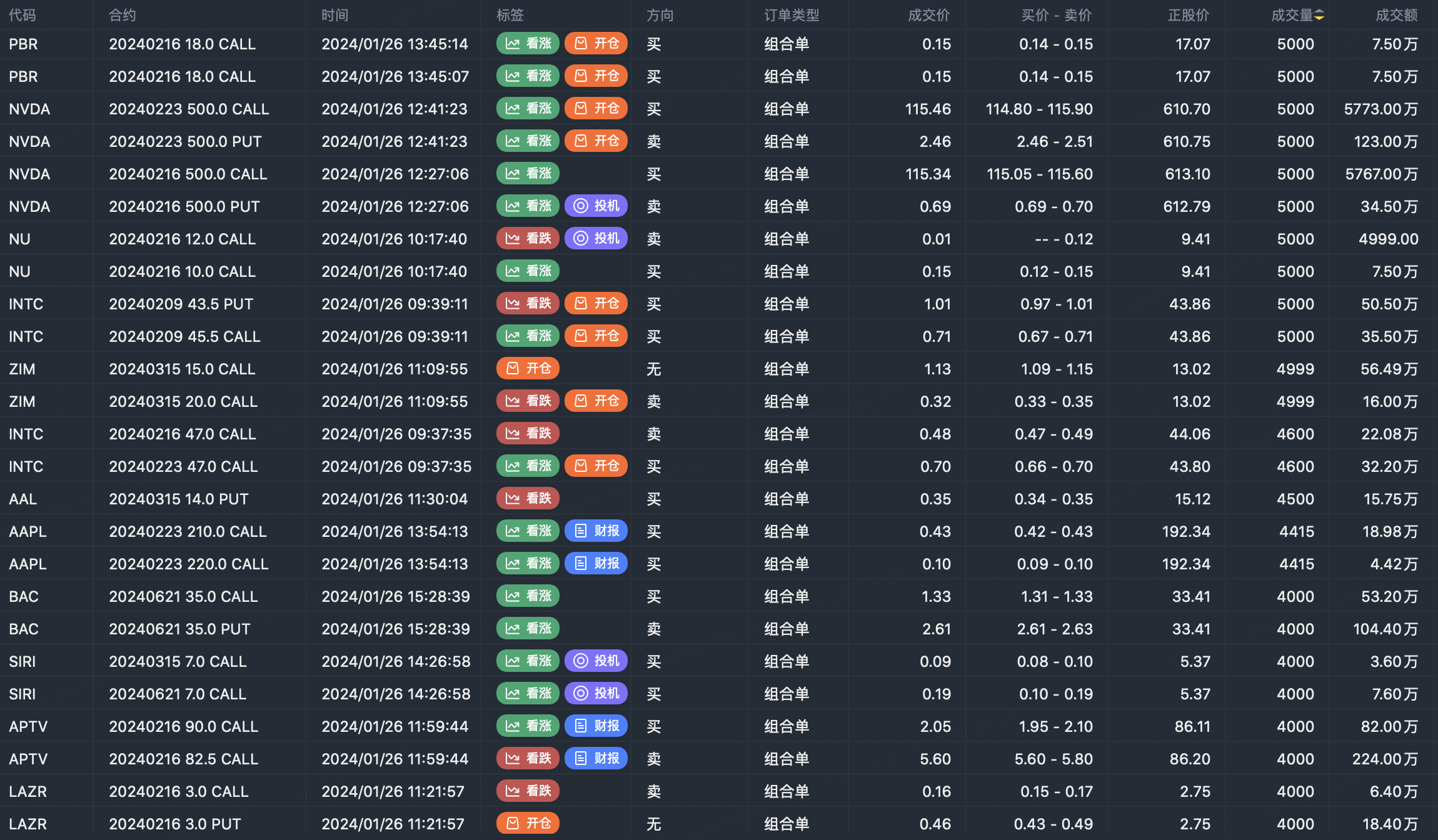1438x840 pixels.
Task: Click bid-ask value 114.80 - 115.90
Action: (x=1039, y=109)
